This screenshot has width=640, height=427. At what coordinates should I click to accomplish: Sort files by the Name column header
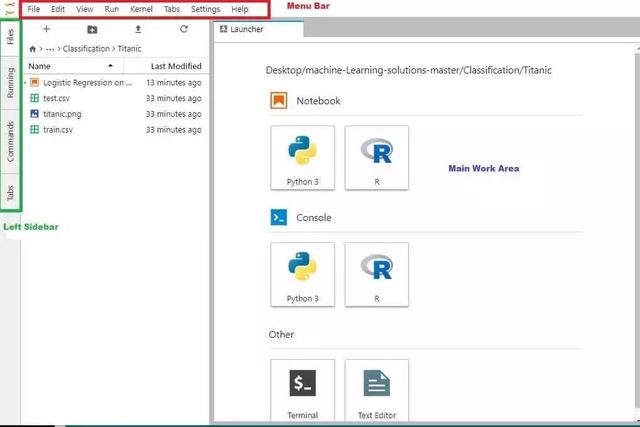coord(73,66)
